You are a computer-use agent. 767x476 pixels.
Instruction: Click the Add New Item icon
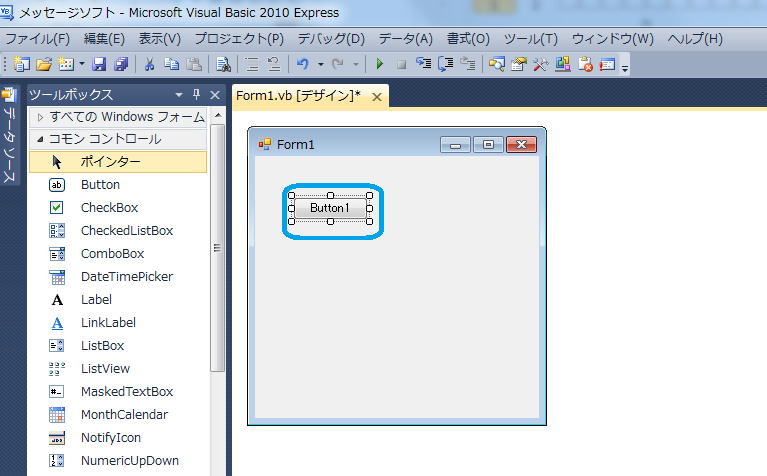66,64
